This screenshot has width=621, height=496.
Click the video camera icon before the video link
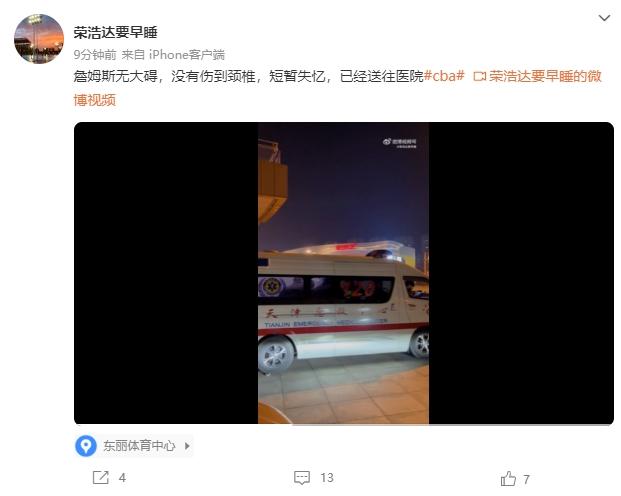479,76
